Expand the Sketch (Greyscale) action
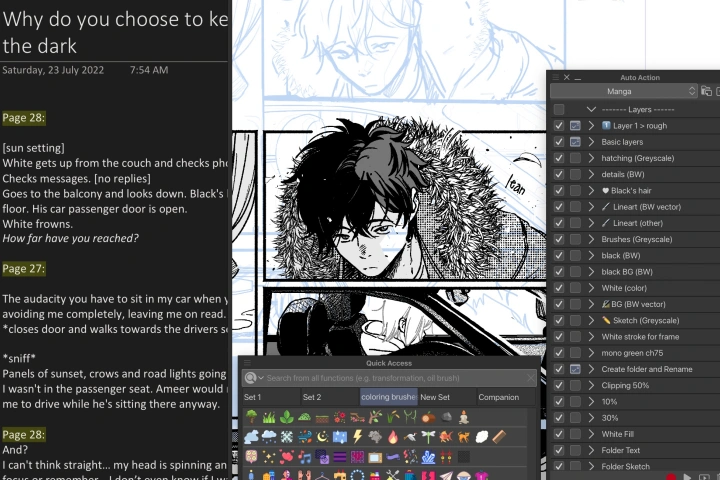 pos(591,320)
